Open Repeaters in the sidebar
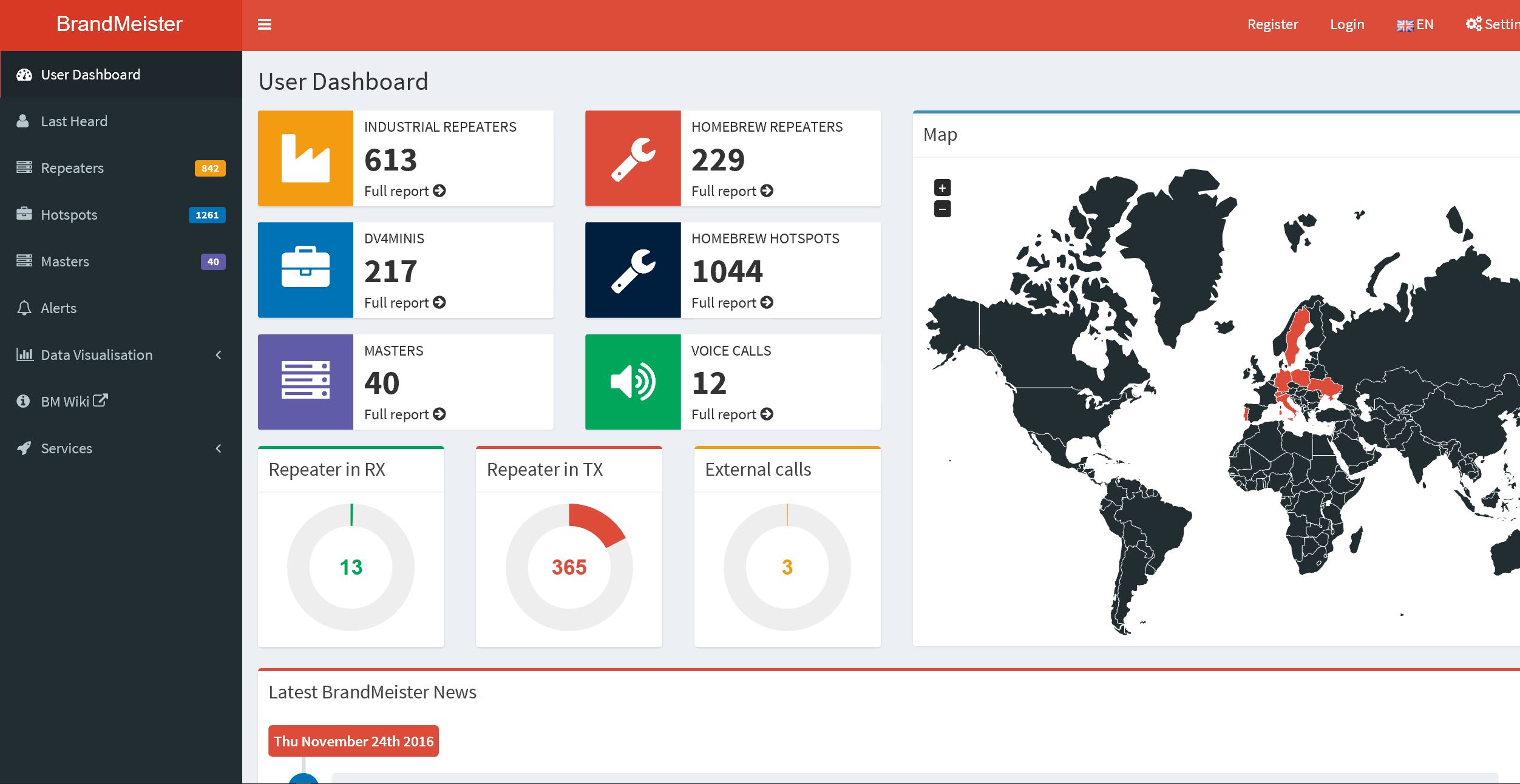This screenshot has height=784, width=1520. tap(121, 168)
